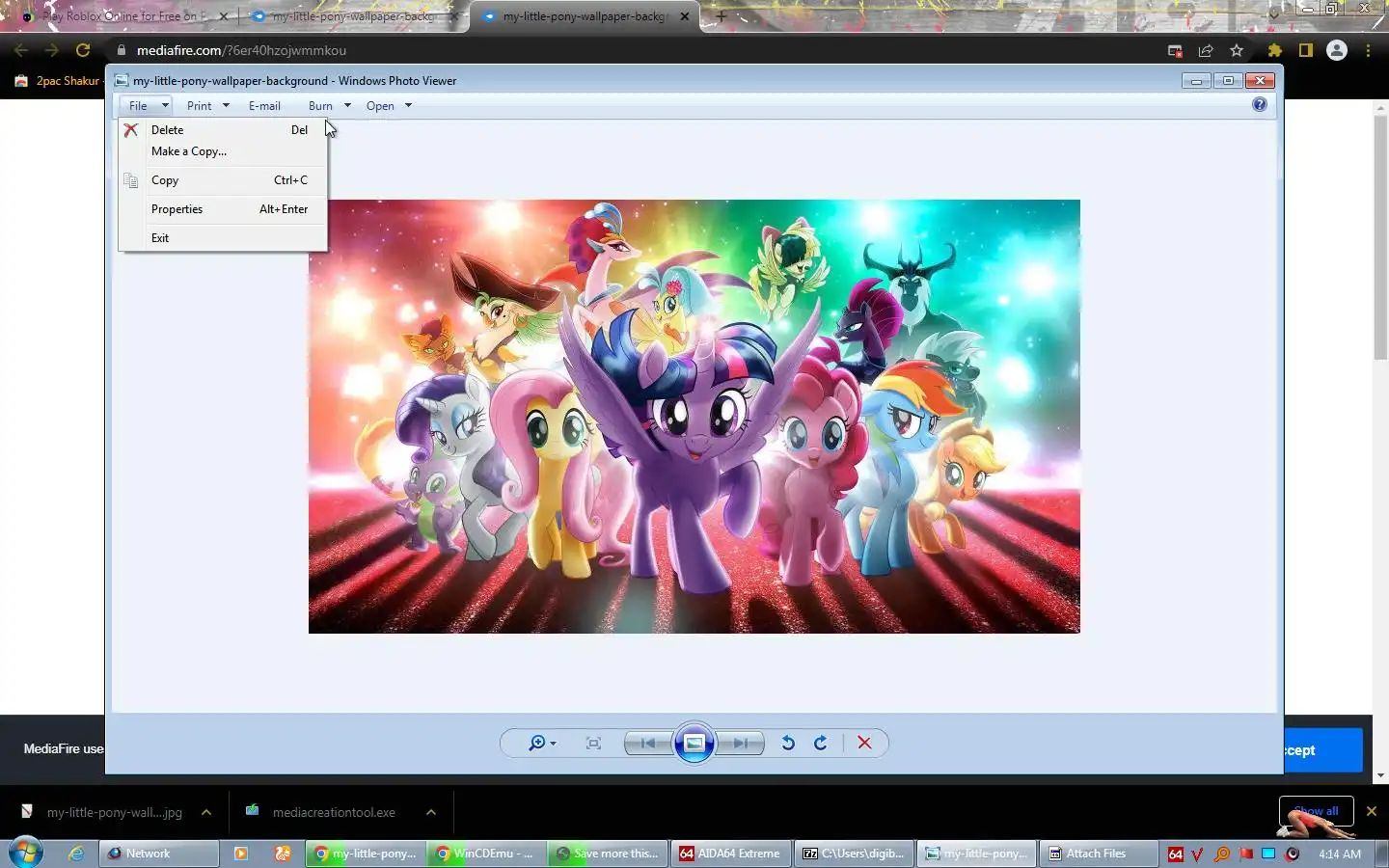This screenshot has width=1389, height=868.
Task: Reload the Chrome page
Action: pos(83,50)
